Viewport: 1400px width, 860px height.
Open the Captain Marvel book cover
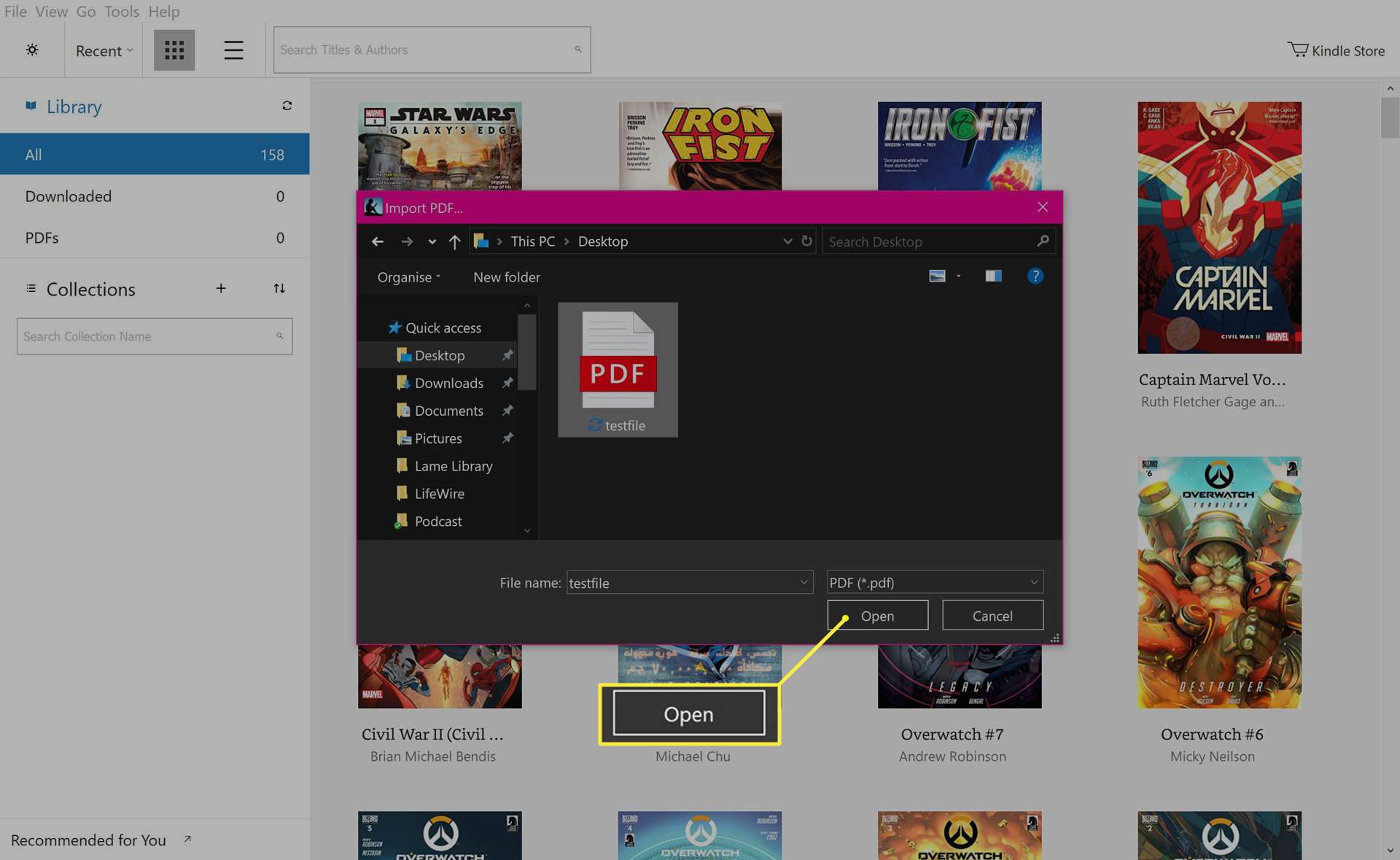click(x=1219, y=228)
